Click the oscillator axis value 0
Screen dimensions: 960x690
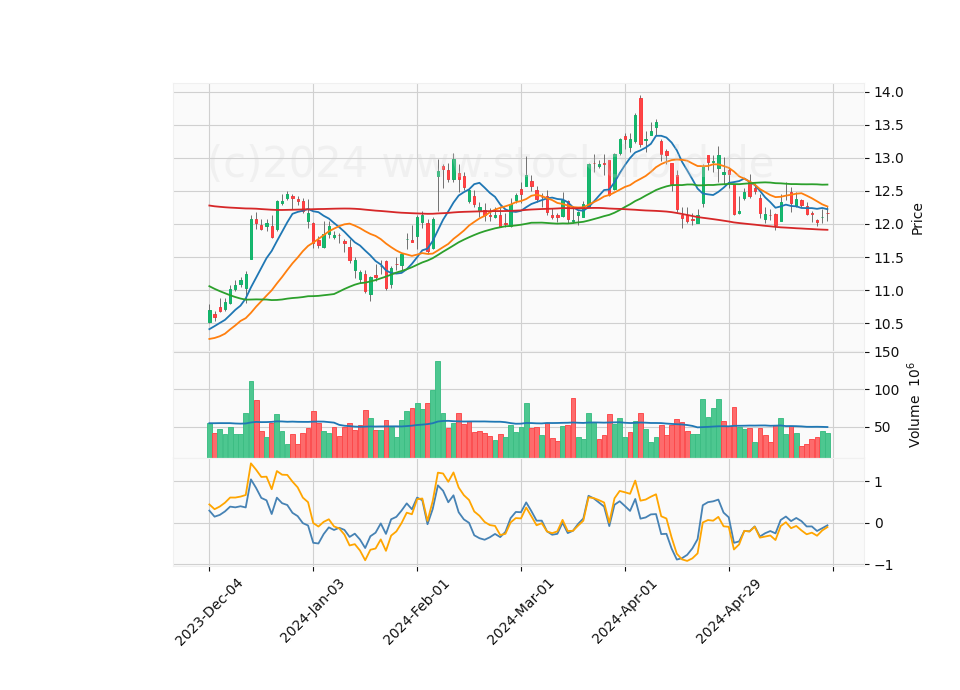pos(879,523)
